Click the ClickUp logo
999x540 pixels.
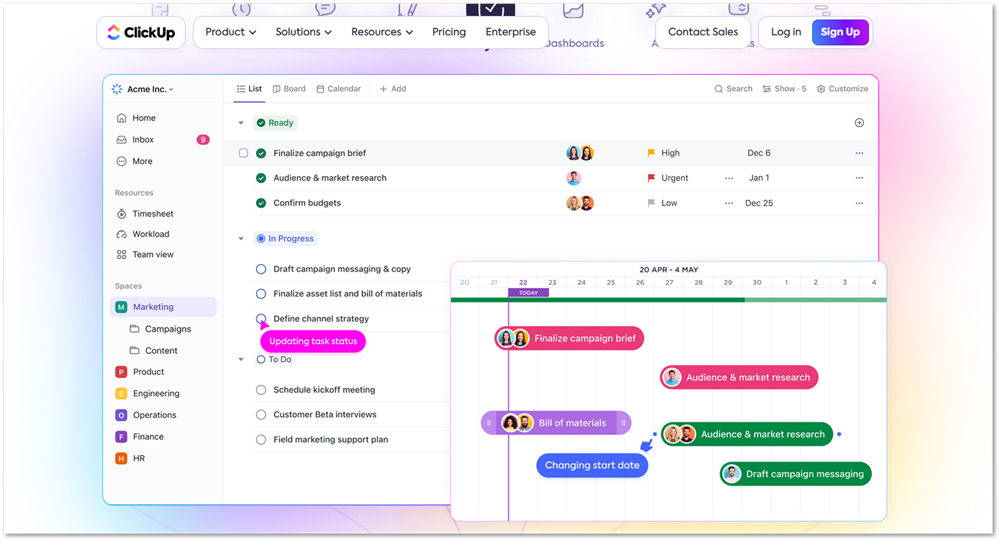point(141,32)
